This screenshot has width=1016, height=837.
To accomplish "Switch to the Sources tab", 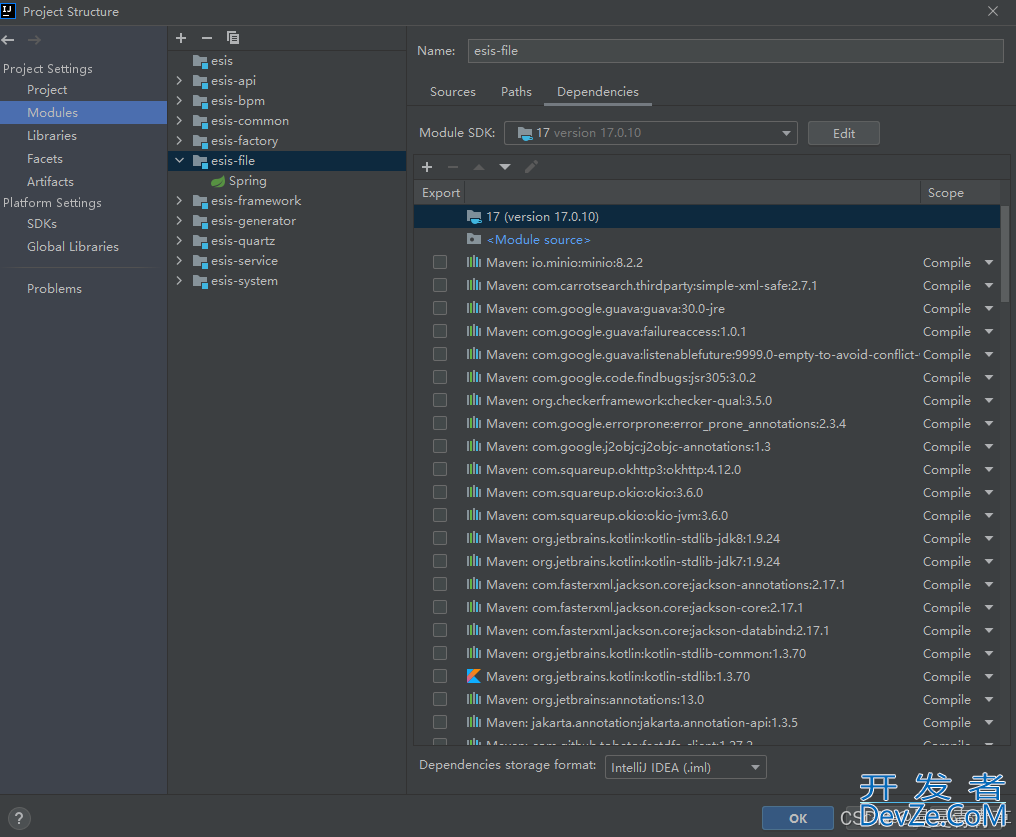I will [453, 92].
